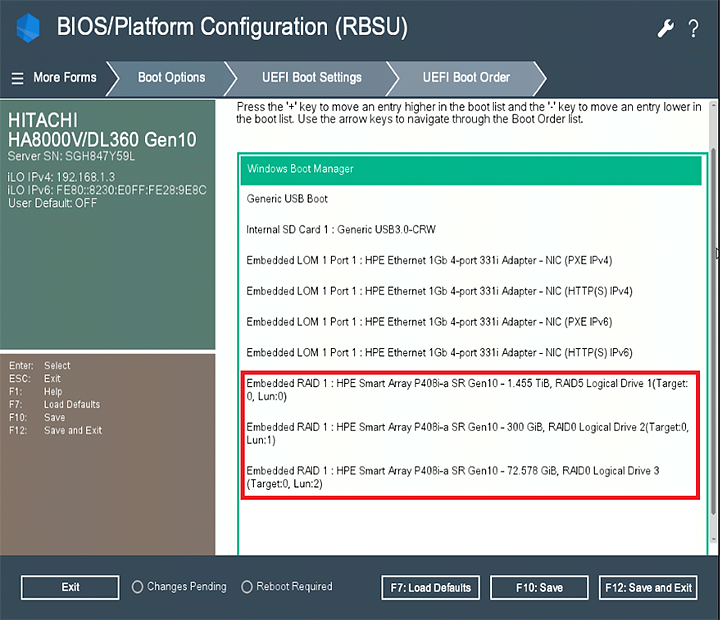The height and width of the screenshot is (620, 720).
Task: Select Embedded LOM NIC (HTTP(S) IPv4) entry
Action: 471,291
